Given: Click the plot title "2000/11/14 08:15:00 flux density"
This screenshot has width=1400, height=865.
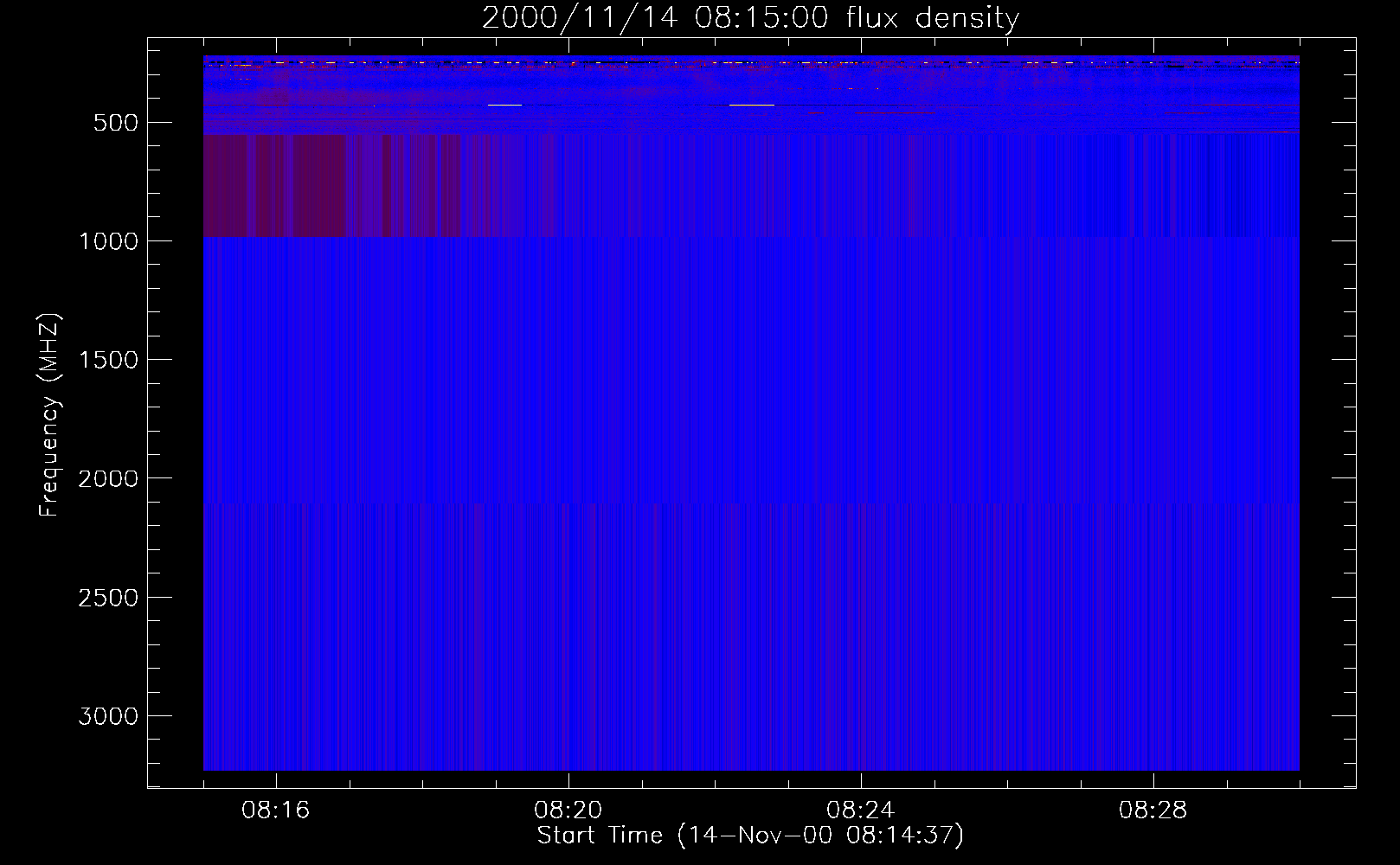Looking at the screenshot, I should (750, 18).
